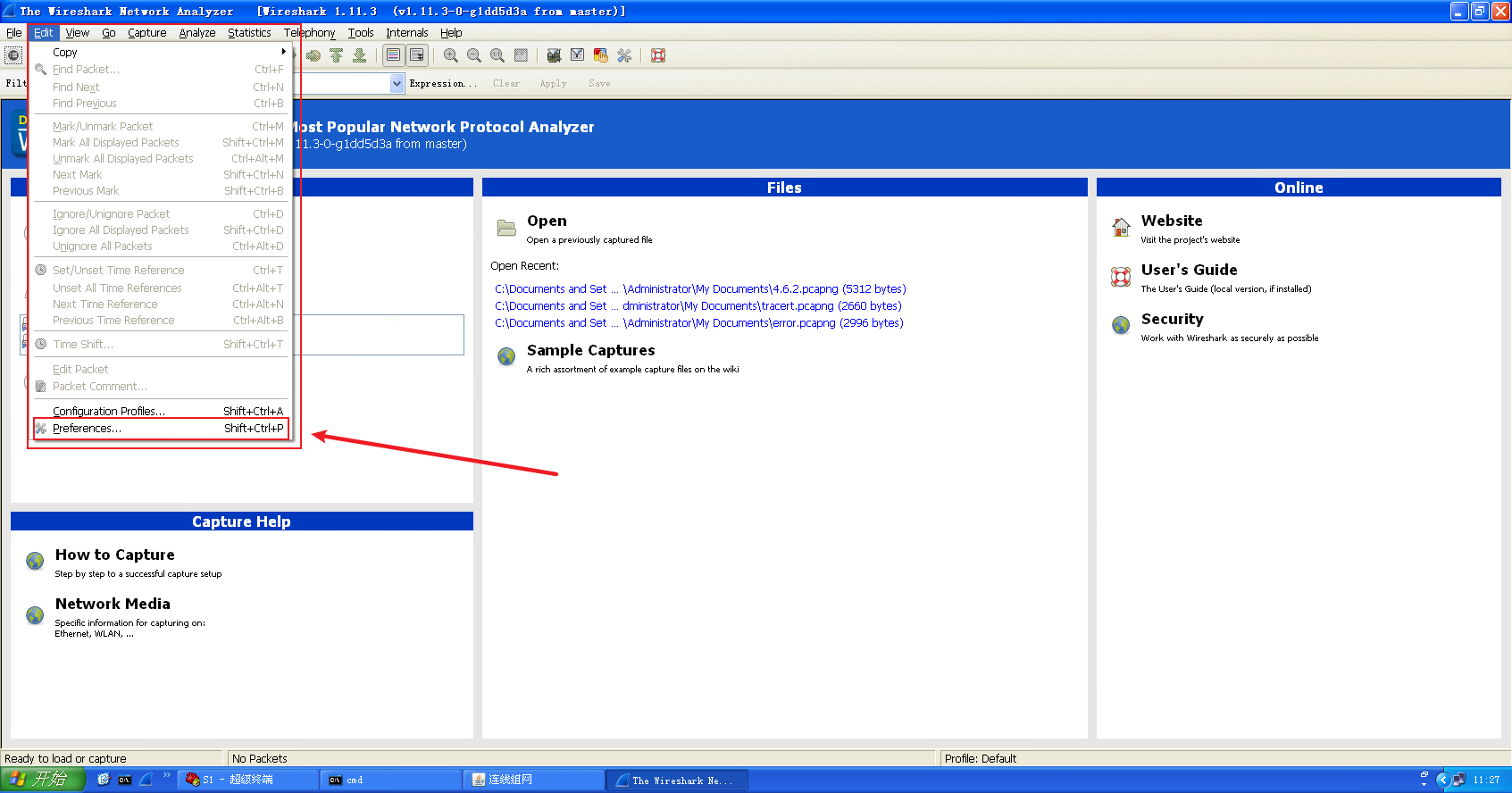Click the cmd quick launch icon

[125, 780]
